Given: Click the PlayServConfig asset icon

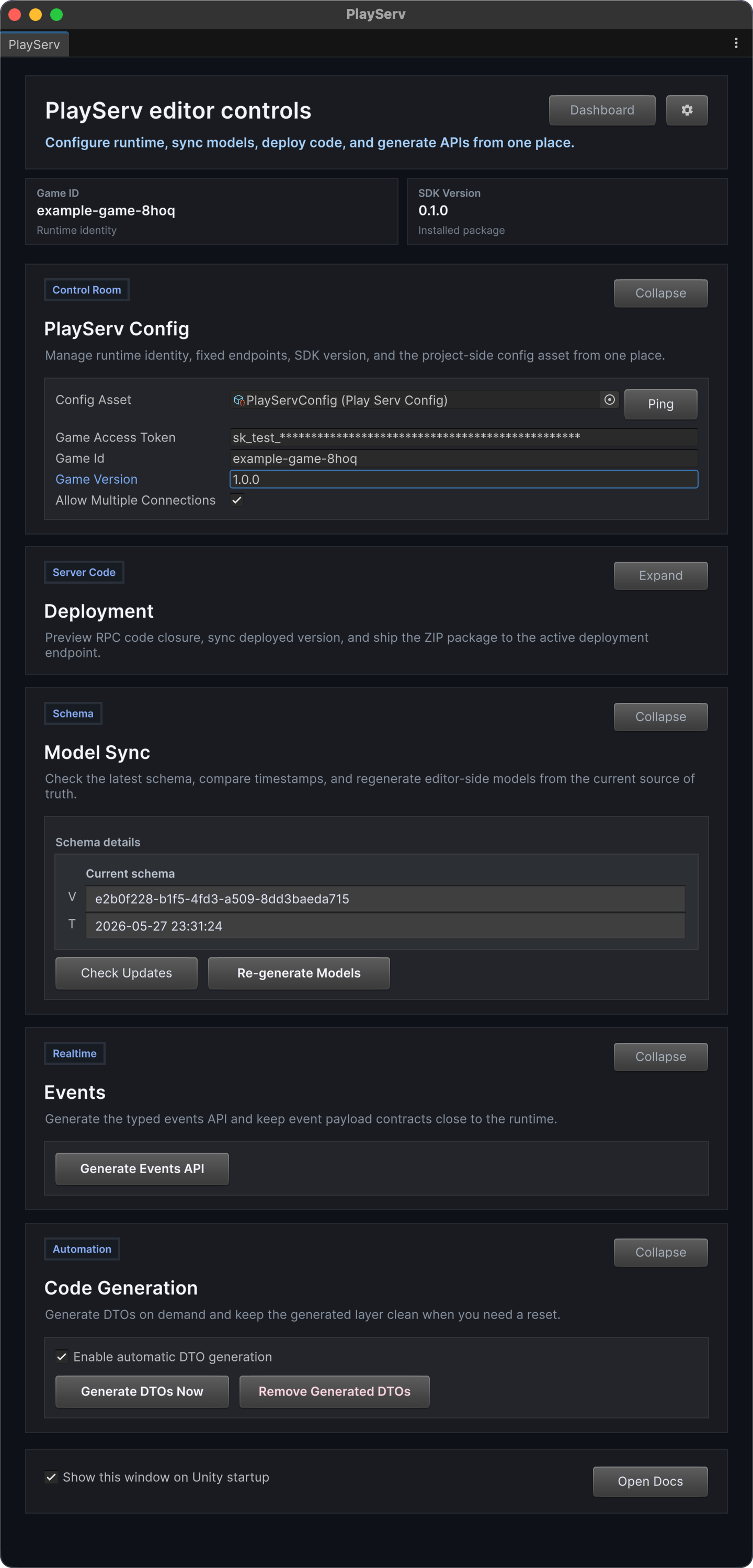Looking at the screenshot, I should (x=239, y=400).
